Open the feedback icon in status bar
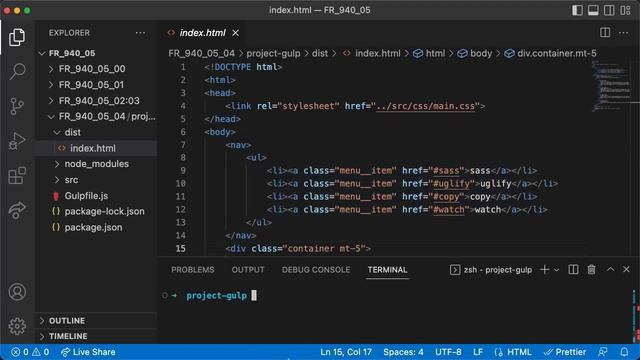This screenshot has height=360, width=640. pos(603,352)
